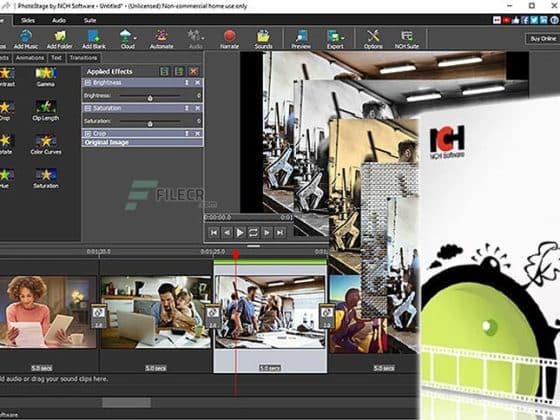Click the Twitter share icon
The image size is (560, 420).
click(534, 20)
